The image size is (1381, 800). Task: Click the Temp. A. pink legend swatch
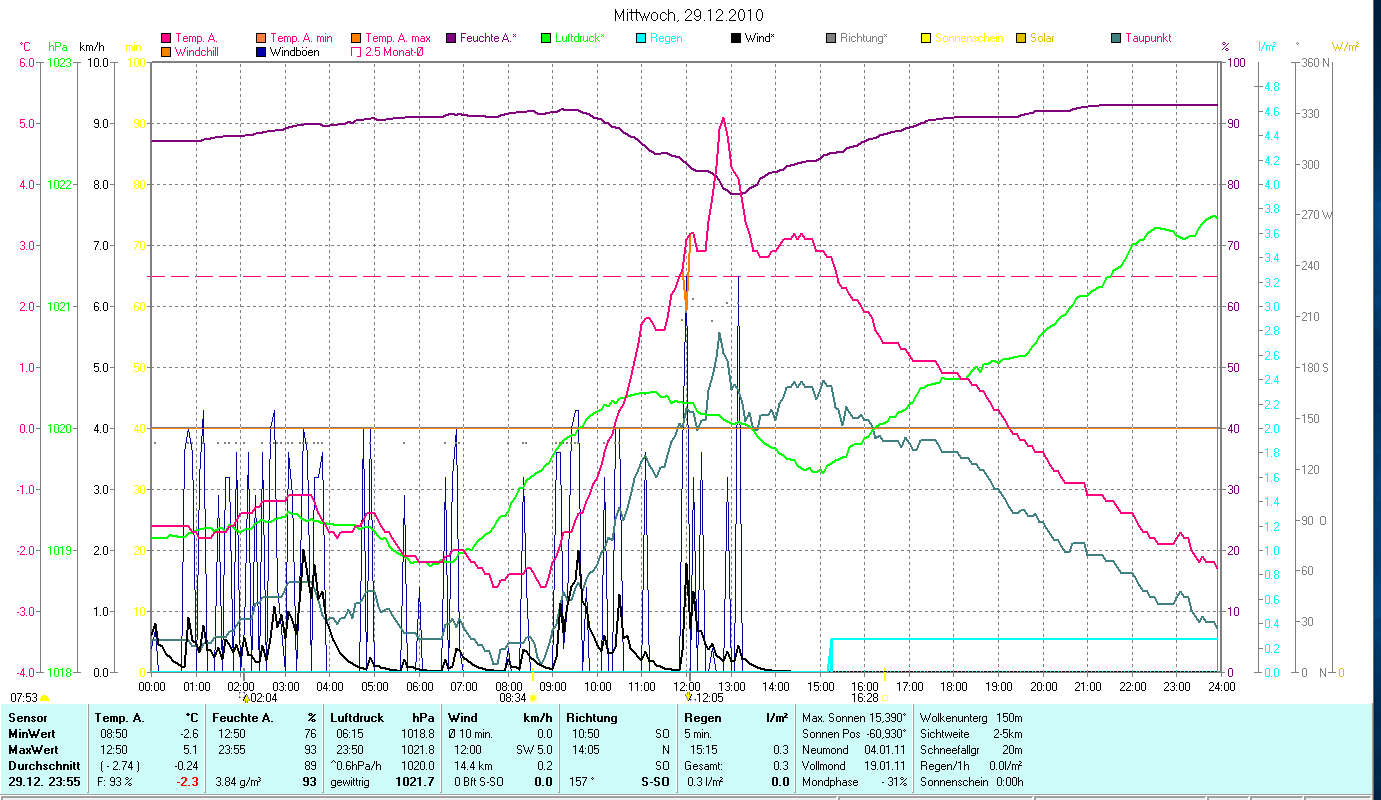(166, 38)
